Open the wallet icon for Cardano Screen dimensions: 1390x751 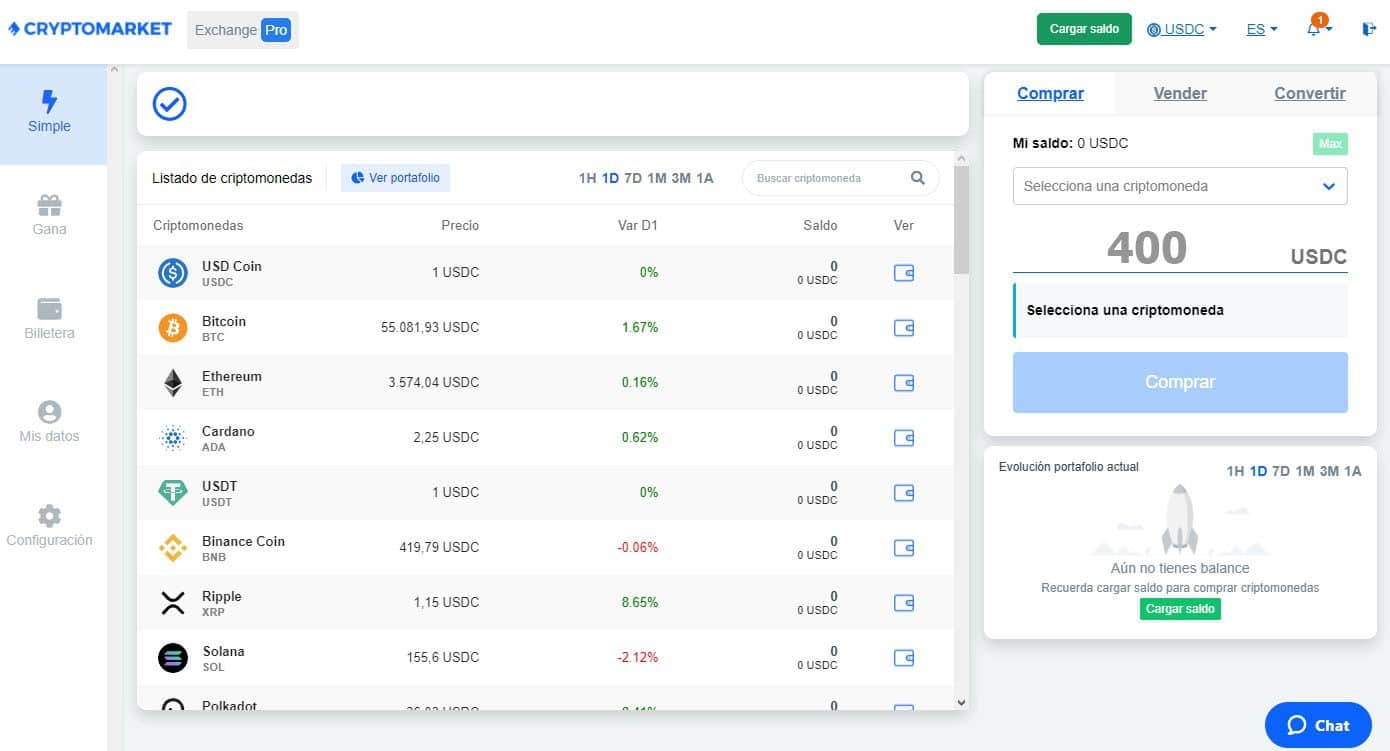904,437
